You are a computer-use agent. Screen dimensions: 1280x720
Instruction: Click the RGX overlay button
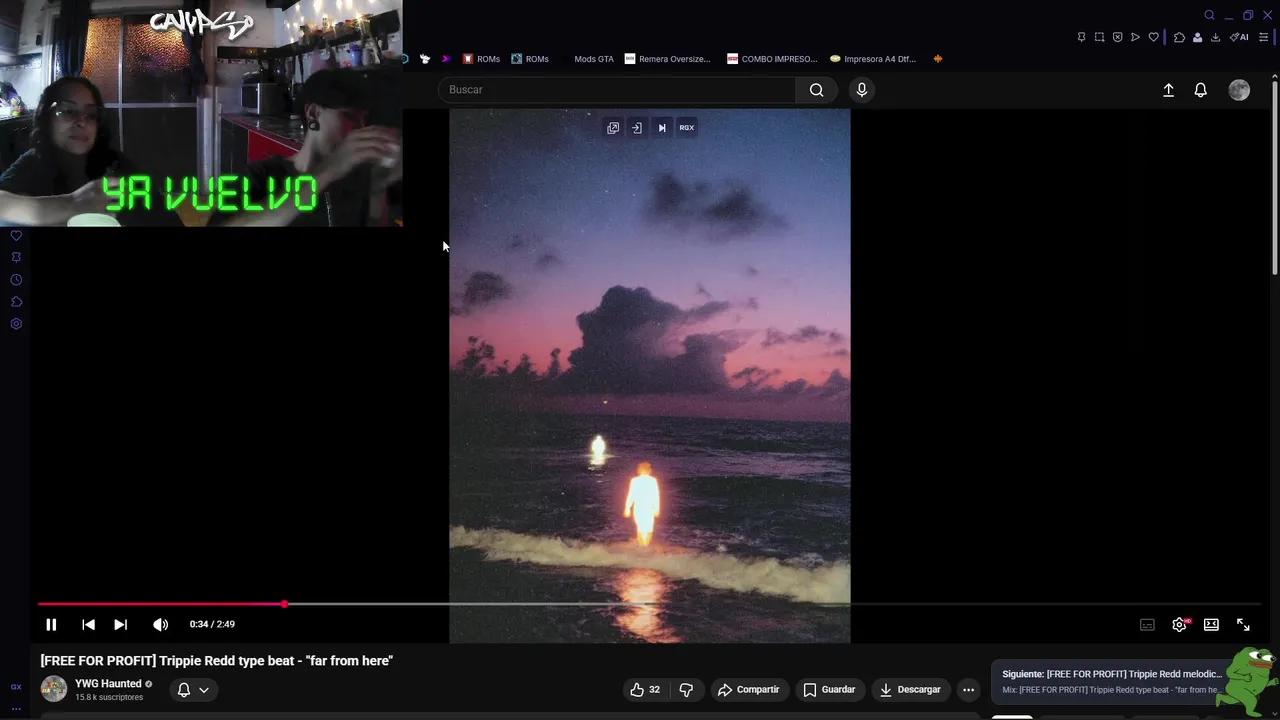click(687, 128)
